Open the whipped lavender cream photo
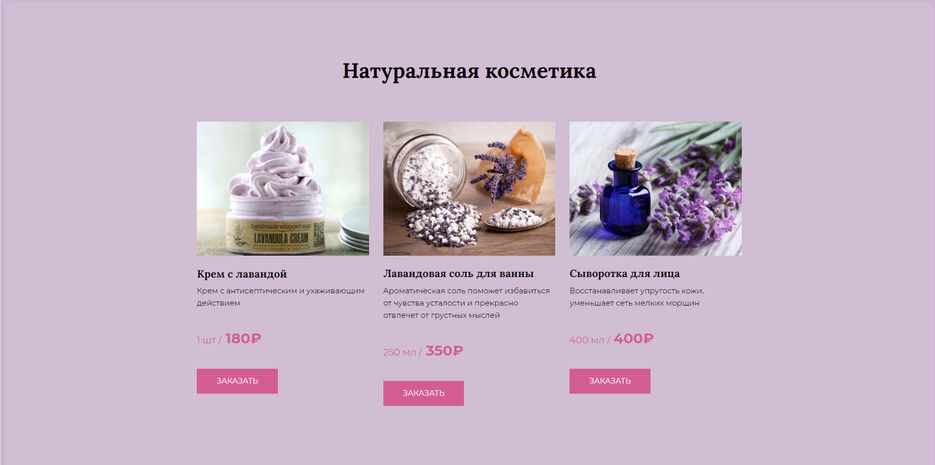 tap(283, 189)
